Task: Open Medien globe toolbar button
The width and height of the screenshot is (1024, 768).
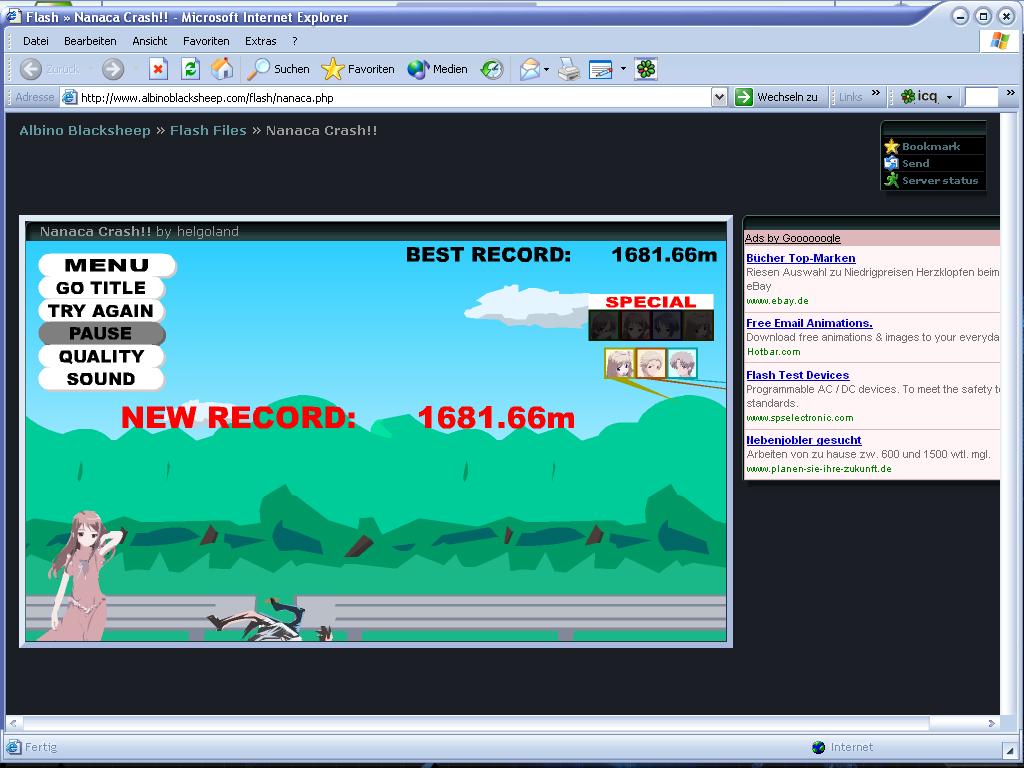Action: (437, 69)
